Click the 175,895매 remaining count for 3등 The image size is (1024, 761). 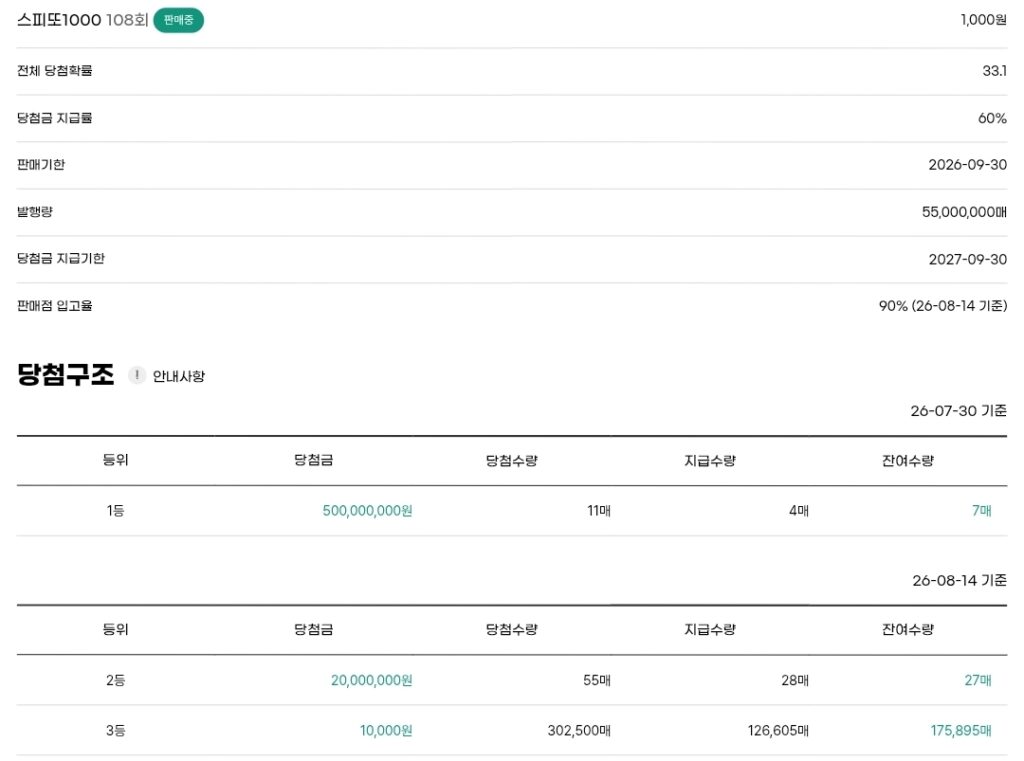click(x=961, y=730)
